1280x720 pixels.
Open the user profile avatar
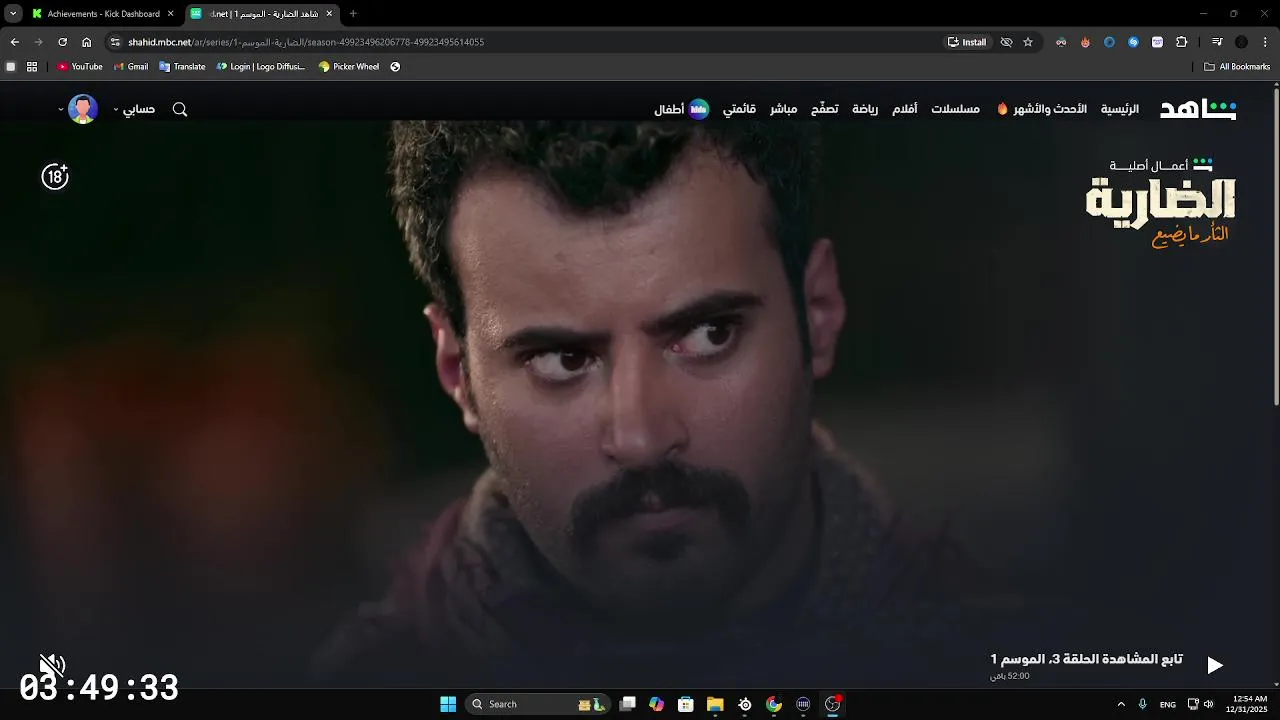pos(83,109)
